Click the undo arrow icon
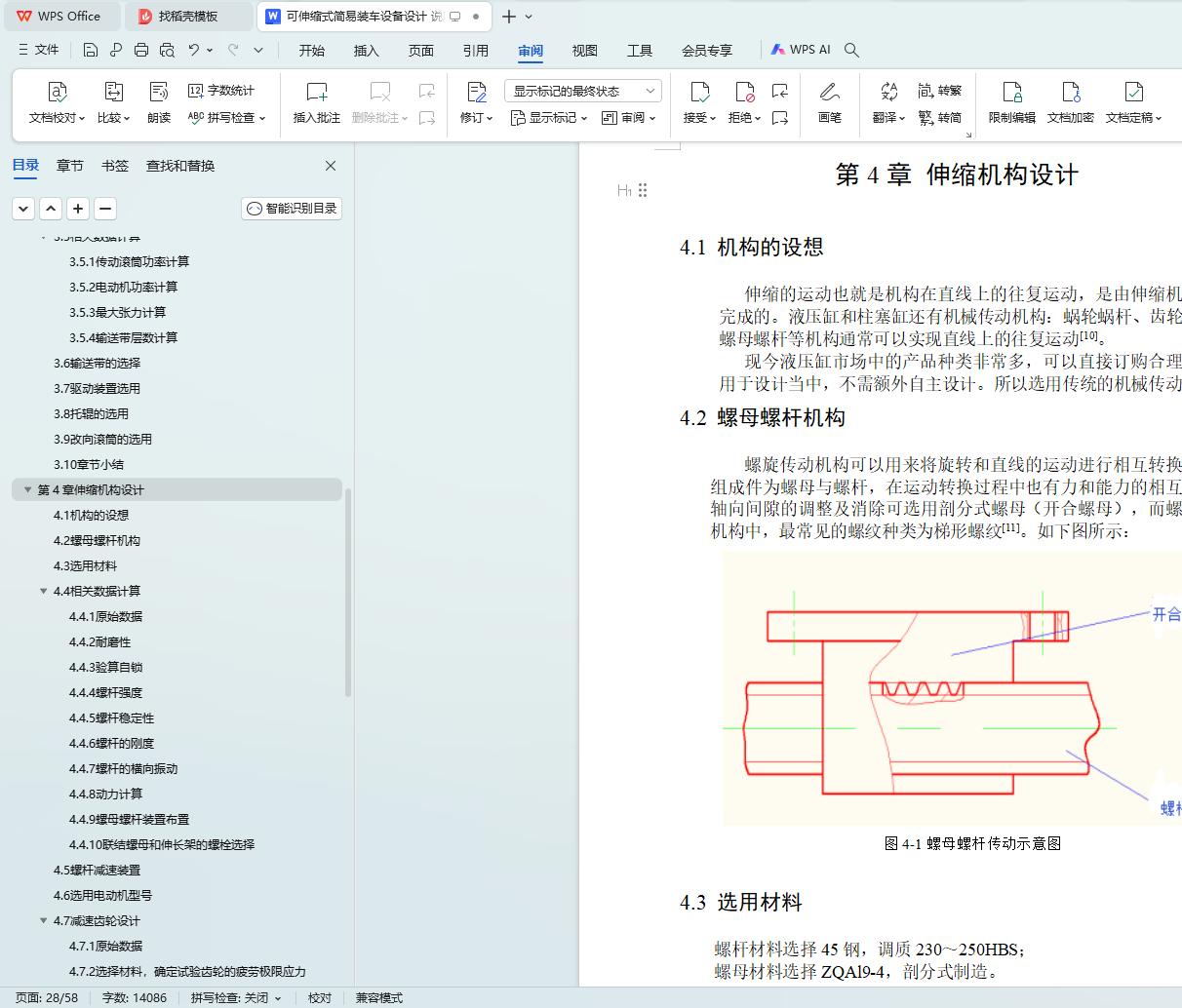Image resolution: width=1182 pixels, height=1008 pixels. pos(194,50)
